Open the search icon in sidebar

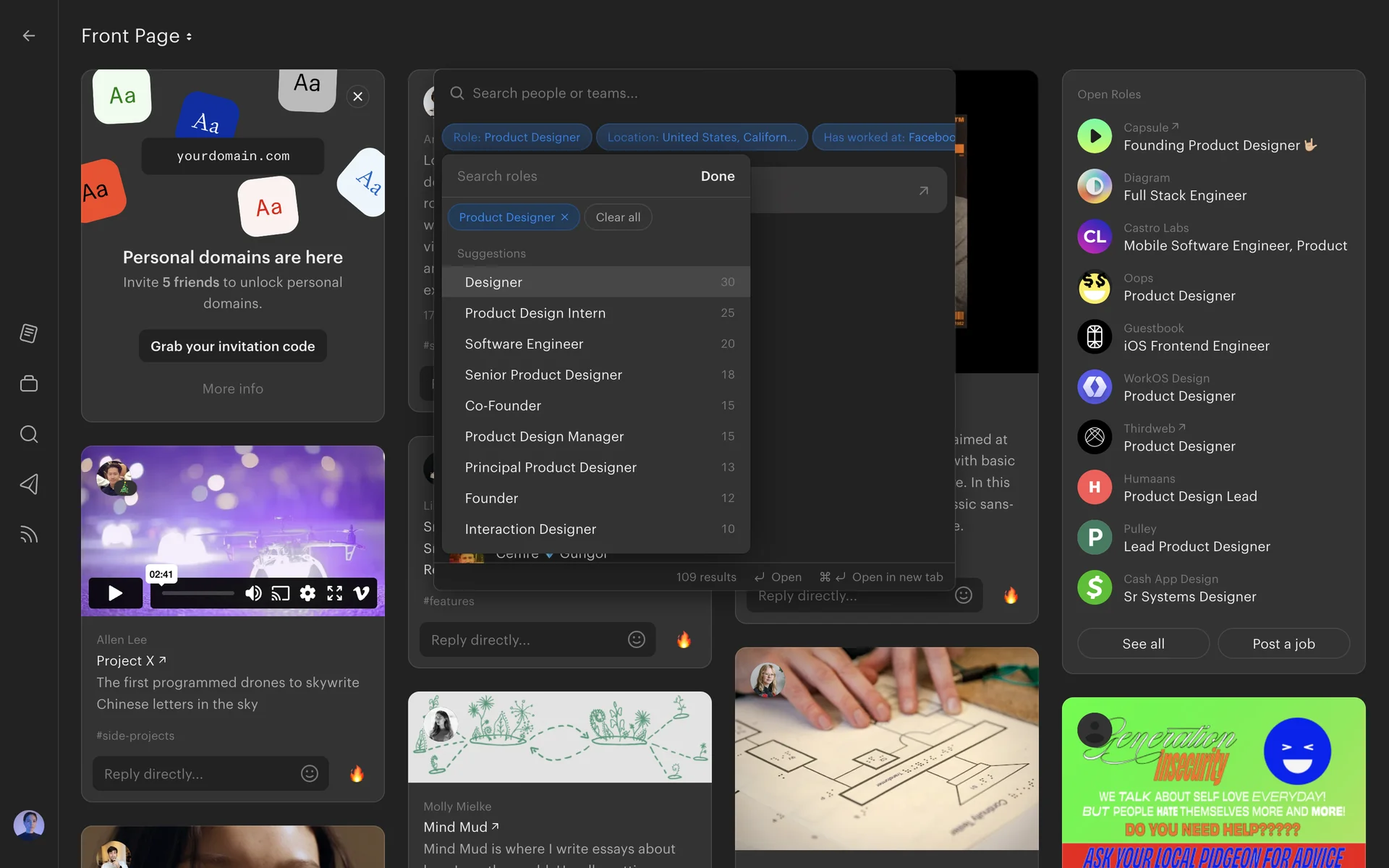pyautogui.click(x=29, y=434)
